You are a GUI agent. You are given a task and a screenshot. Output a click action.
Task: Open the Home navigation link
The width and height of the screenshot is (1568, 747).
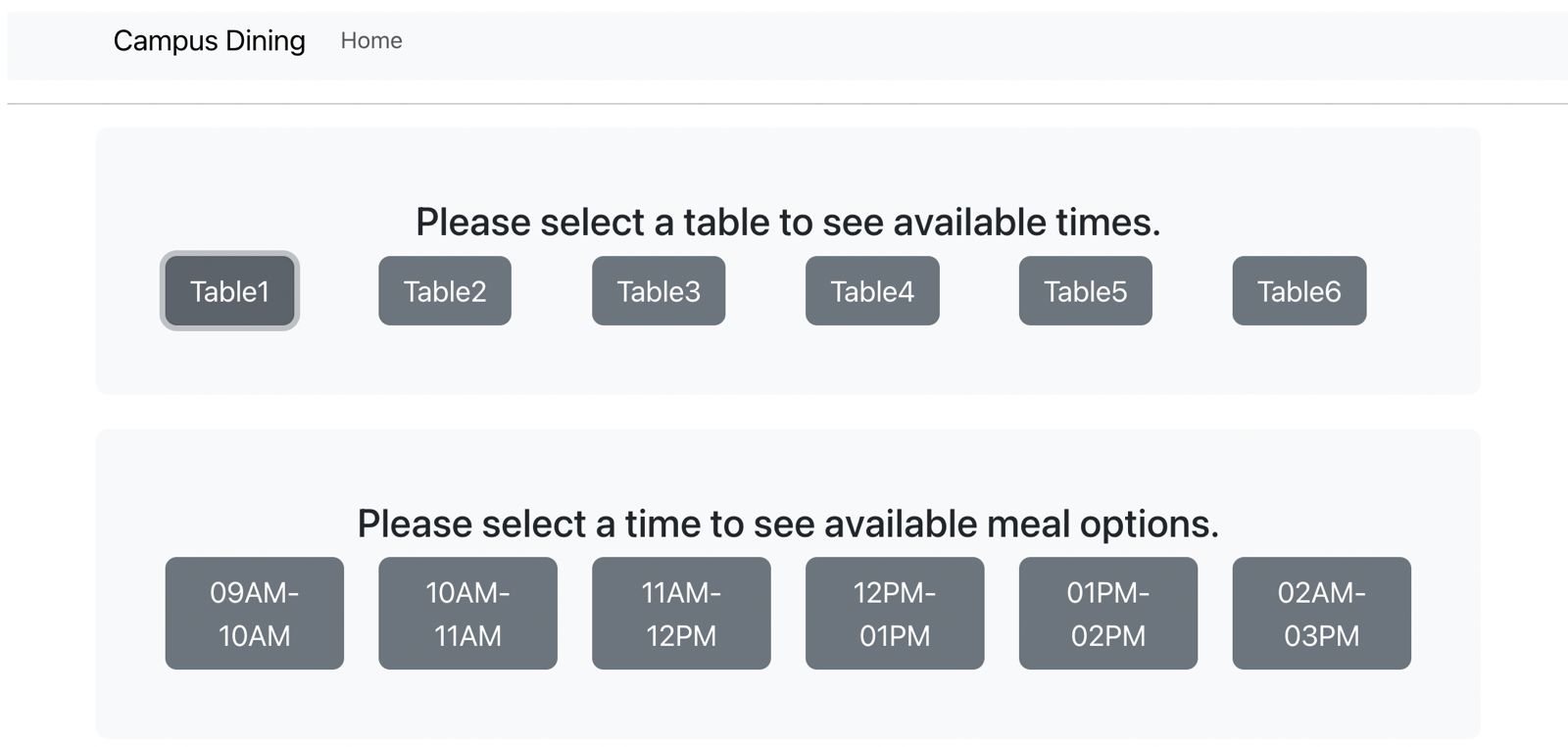click(x=370, y=40)
